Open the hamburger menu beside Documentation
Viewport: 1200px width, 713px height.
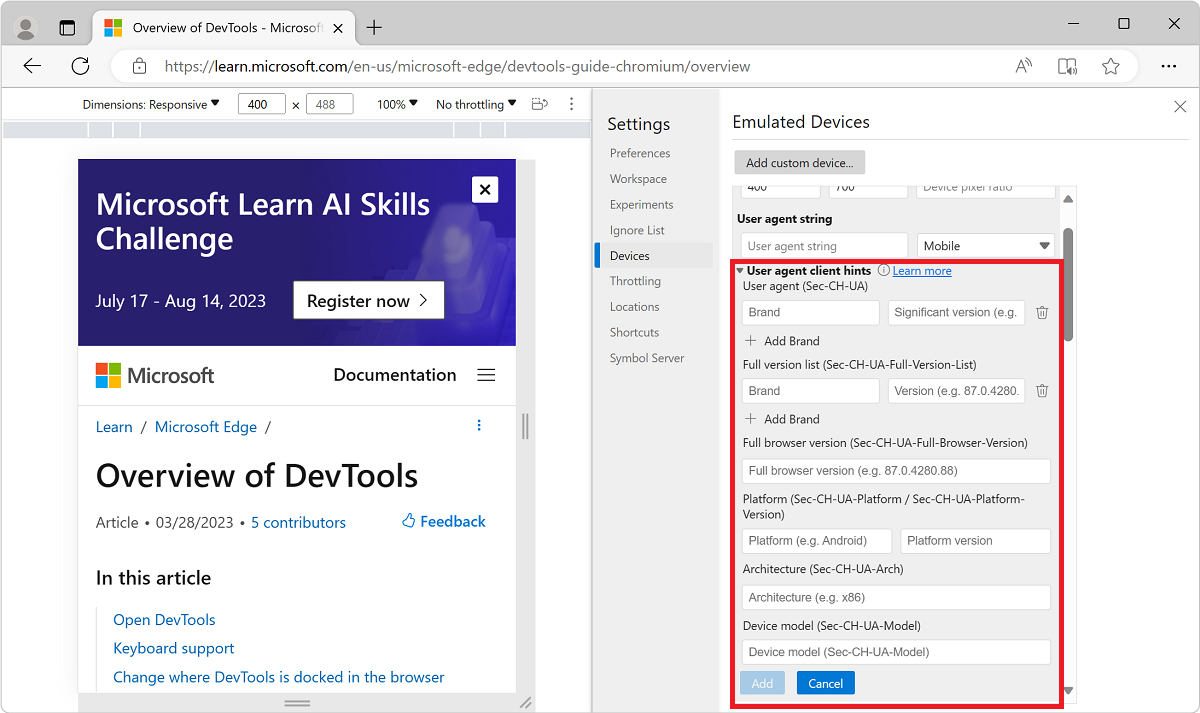click(x=486, y=374)
